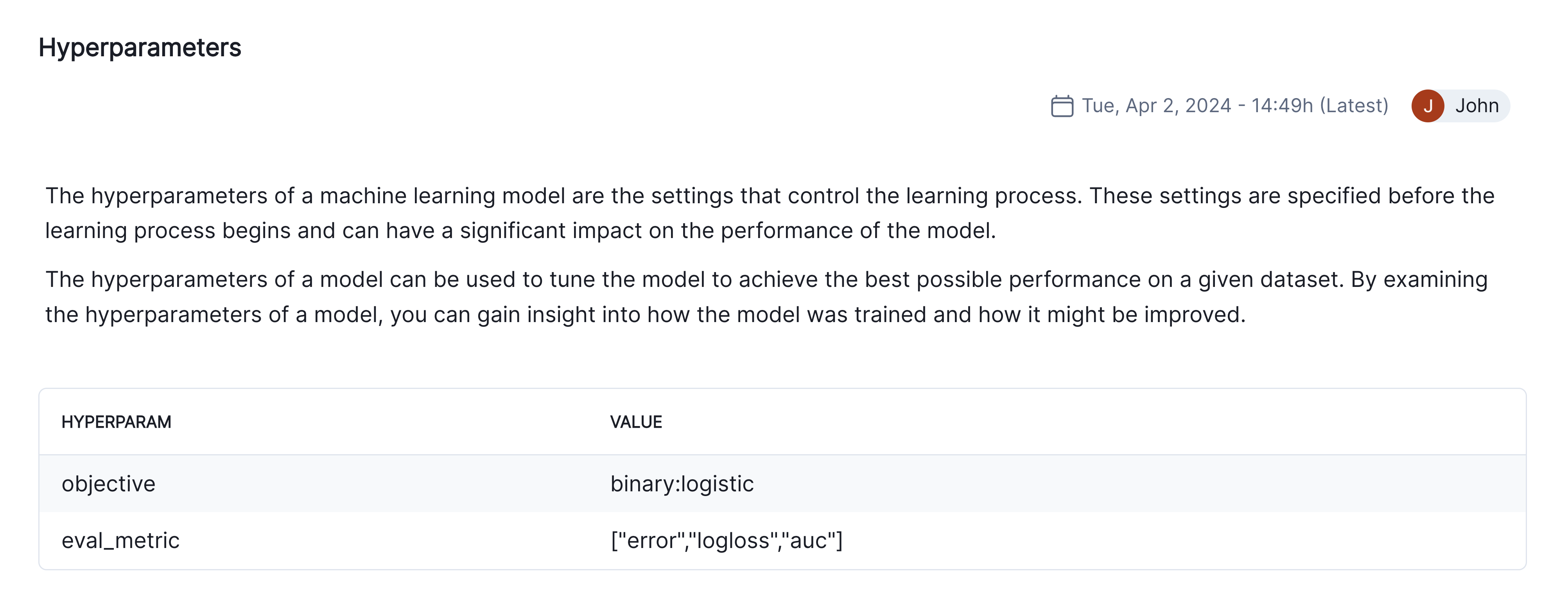The height and width of the screenshot is (591, 1568).
Task: Click the "logloss" entry in eval_metric value
Action: click(734, 541)
